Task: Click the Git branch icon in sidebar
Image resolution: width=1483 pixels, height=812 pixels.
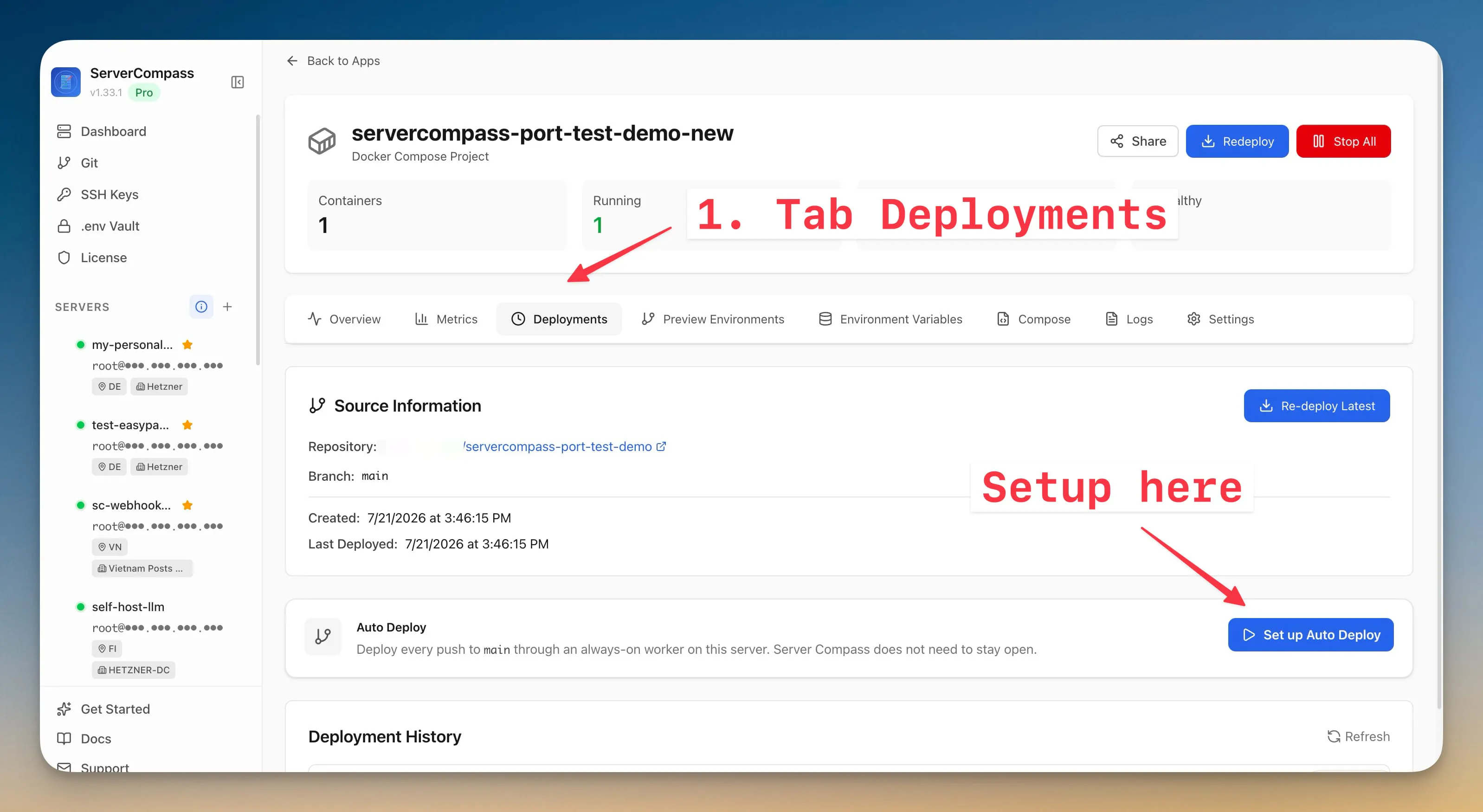Action: coord(64,163)
